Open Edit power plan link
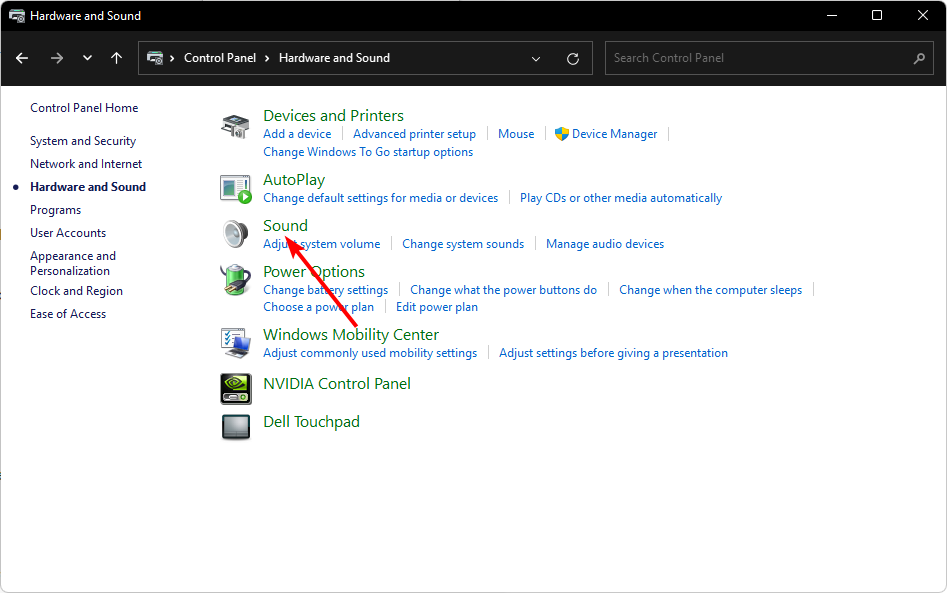Screen dimensions: 947x593 (x=437, y=307)
